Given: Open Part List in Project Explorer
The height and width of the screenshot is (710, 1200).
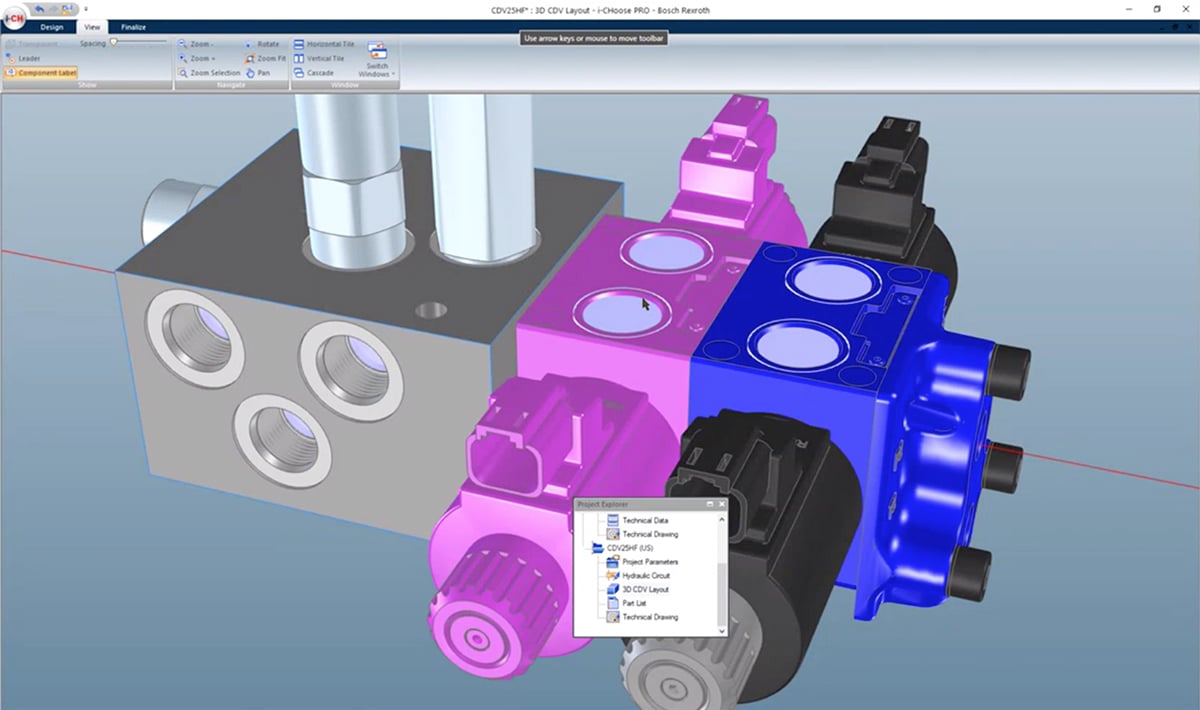Looking at the screenshot, I should [634, 603].
